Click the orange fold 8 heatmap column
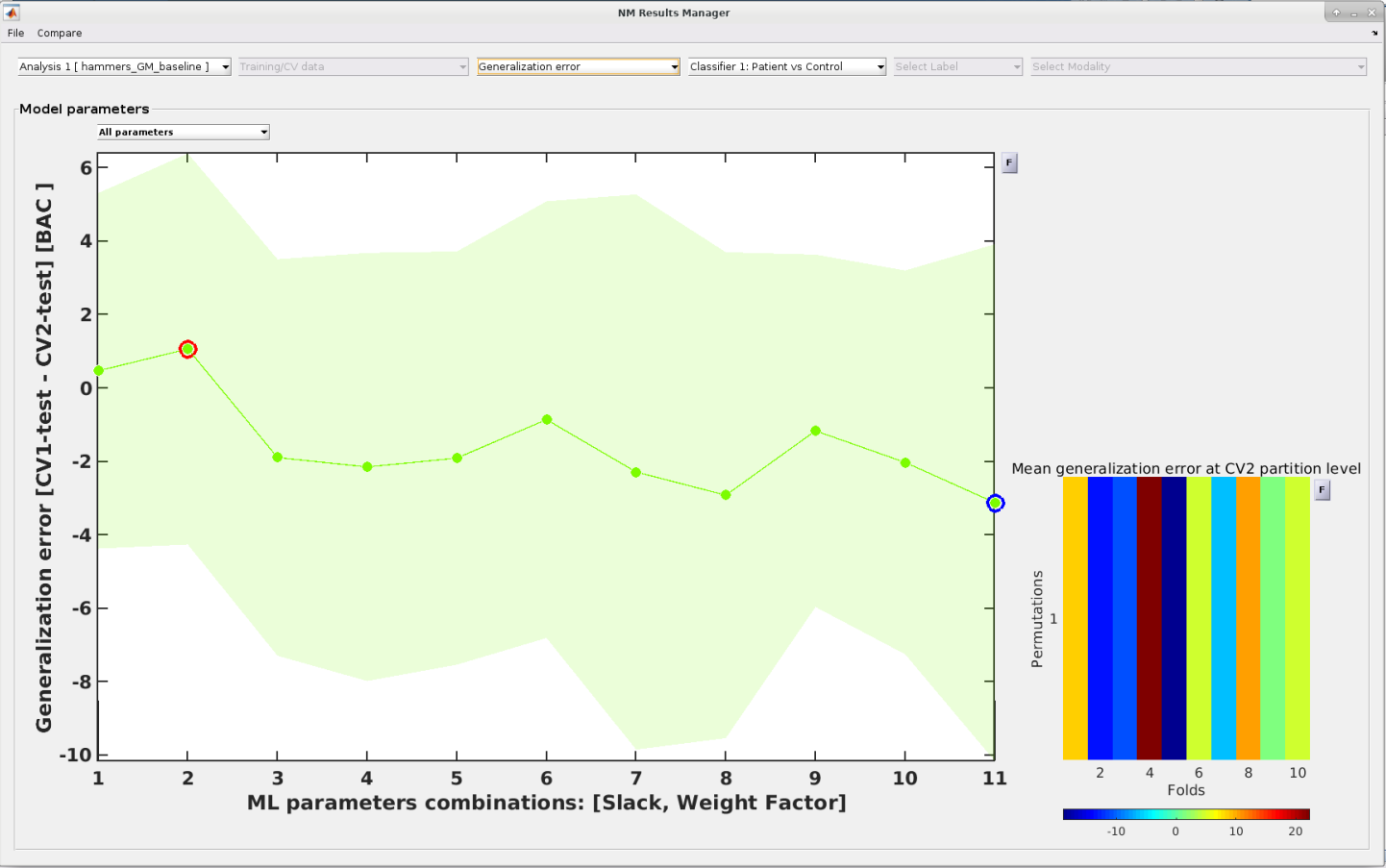1386x868 pixels. pyautogui.click(x=1248, y=618)
